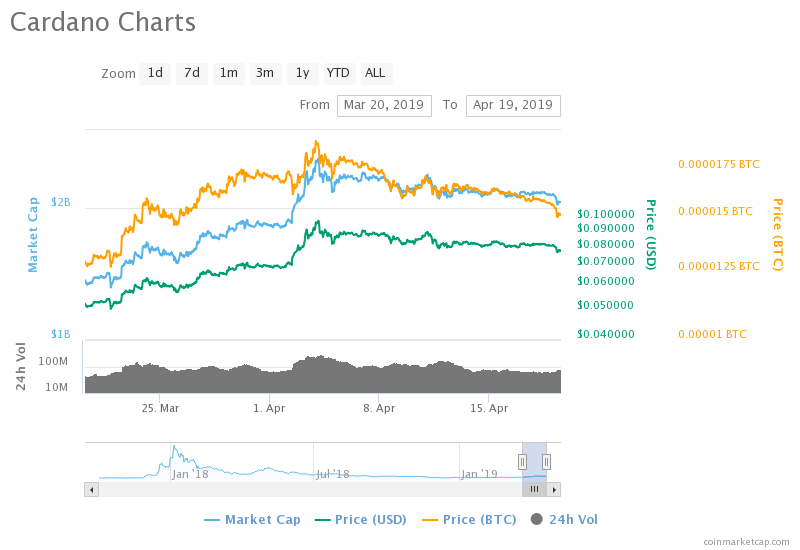Click the 0.0000125 BTC axis label
This screenshot has width=800, height=550.
tap(718, 266)
